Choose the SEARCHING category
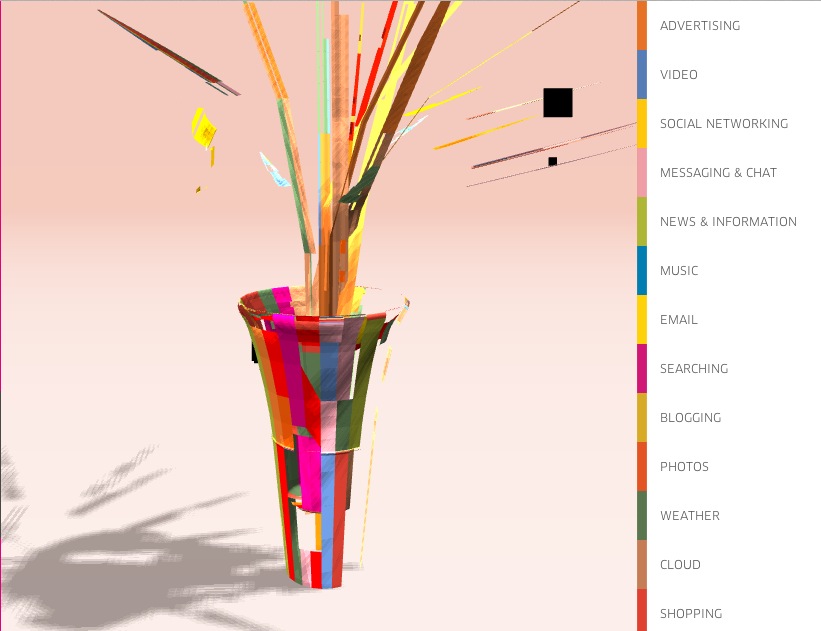This screenshot has width=821, height=631. coord(694,369)
